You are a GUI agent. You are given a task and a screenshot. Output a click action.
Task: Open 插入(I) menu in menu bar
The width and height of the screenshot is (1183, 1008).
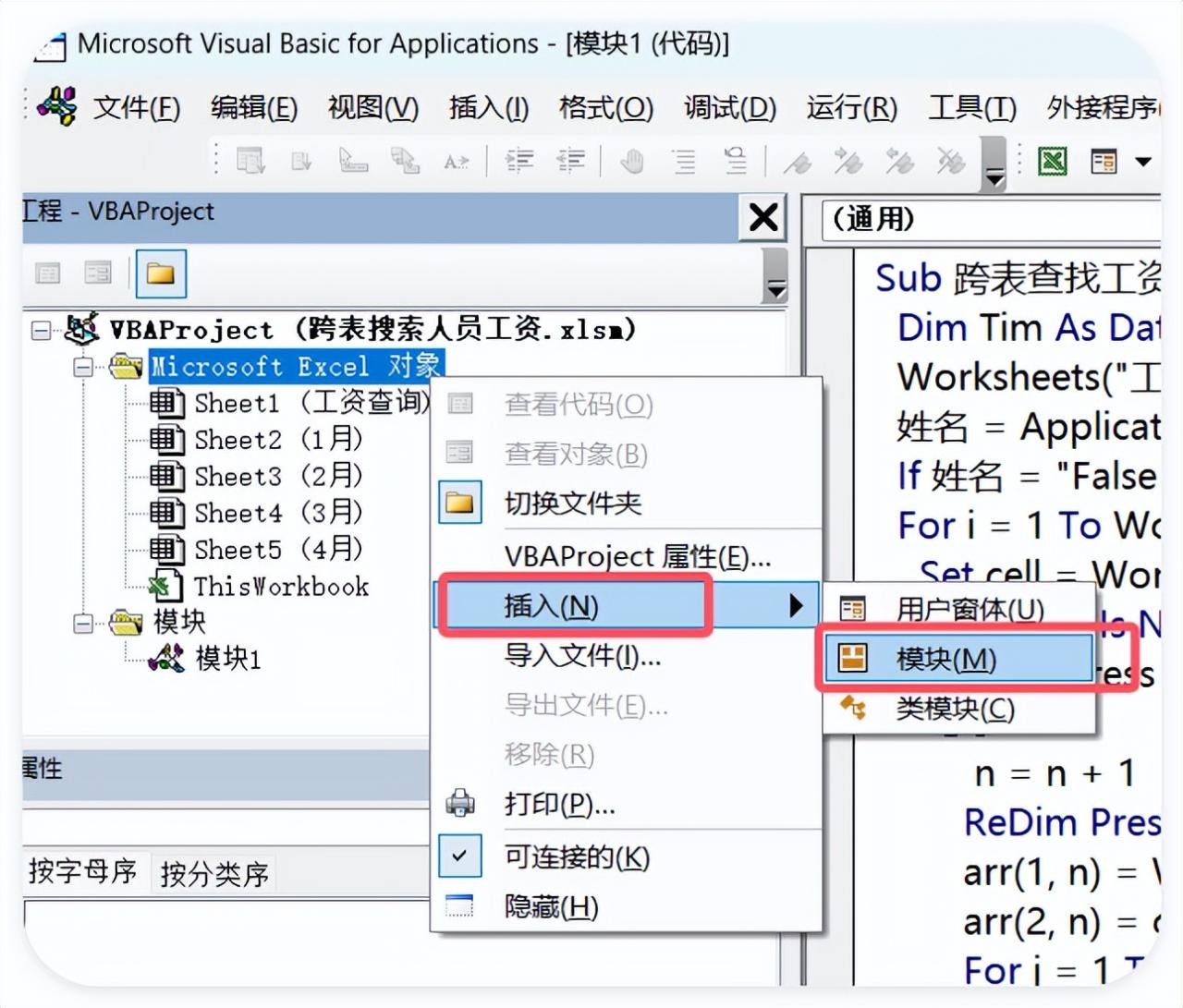489,108
